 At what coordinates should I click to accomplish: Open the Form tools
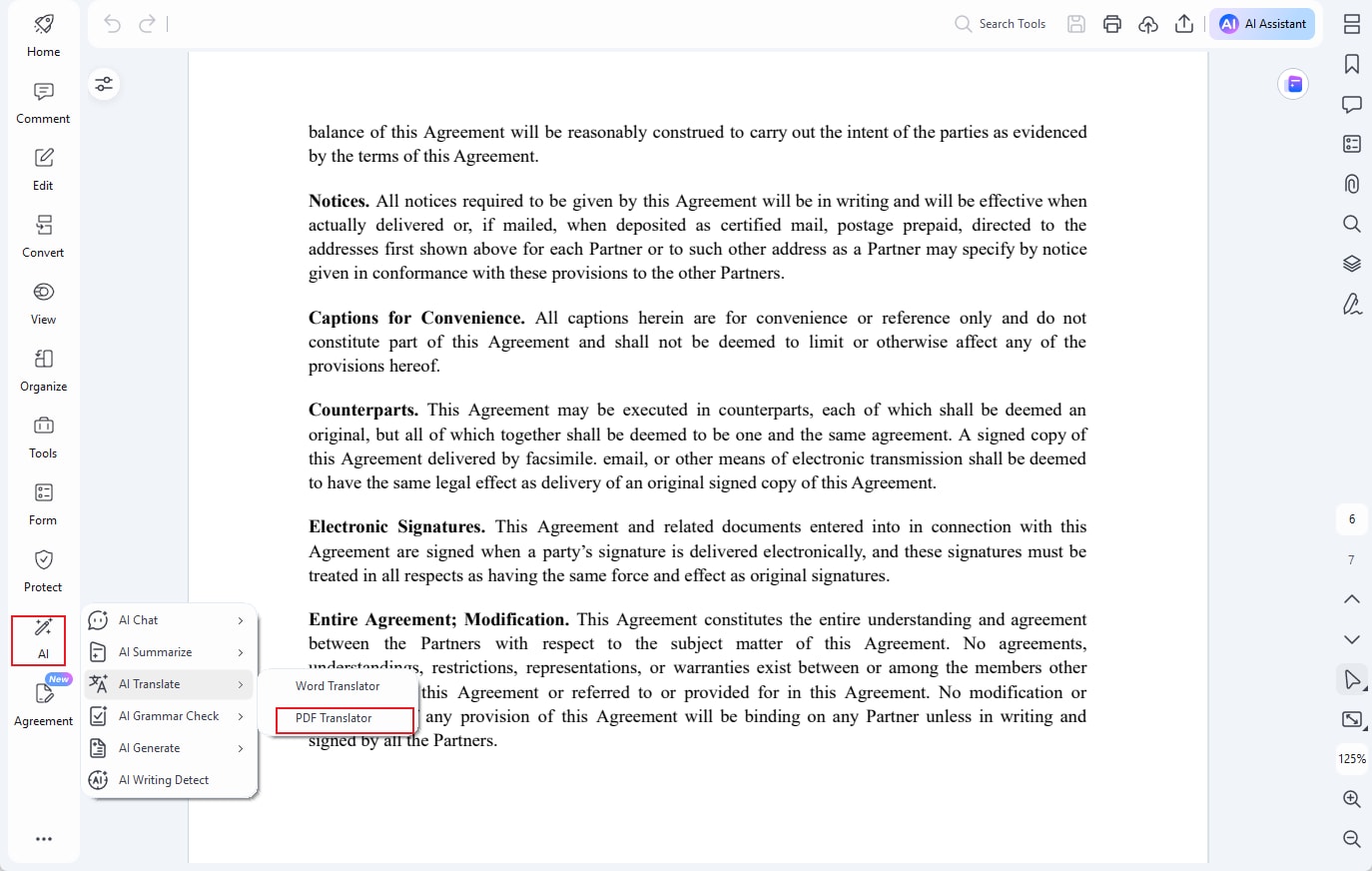43,504
